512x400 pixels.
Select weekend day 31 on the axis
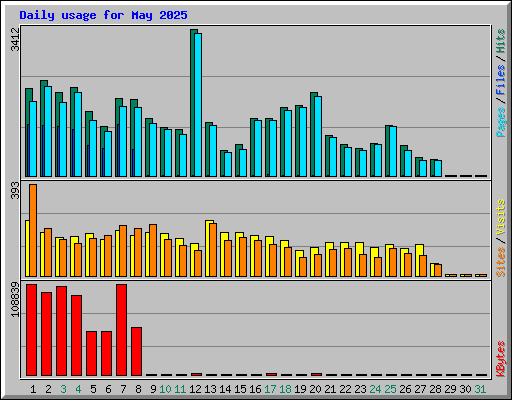pyautogui.click(x=480, y=389)
